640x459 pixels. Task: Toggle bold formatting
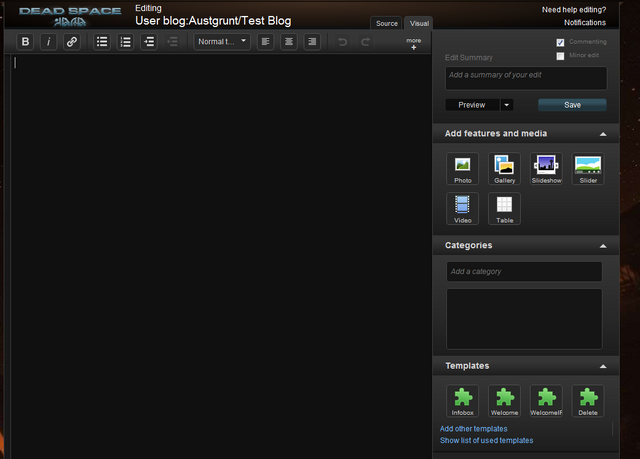(x=25, y=42)
